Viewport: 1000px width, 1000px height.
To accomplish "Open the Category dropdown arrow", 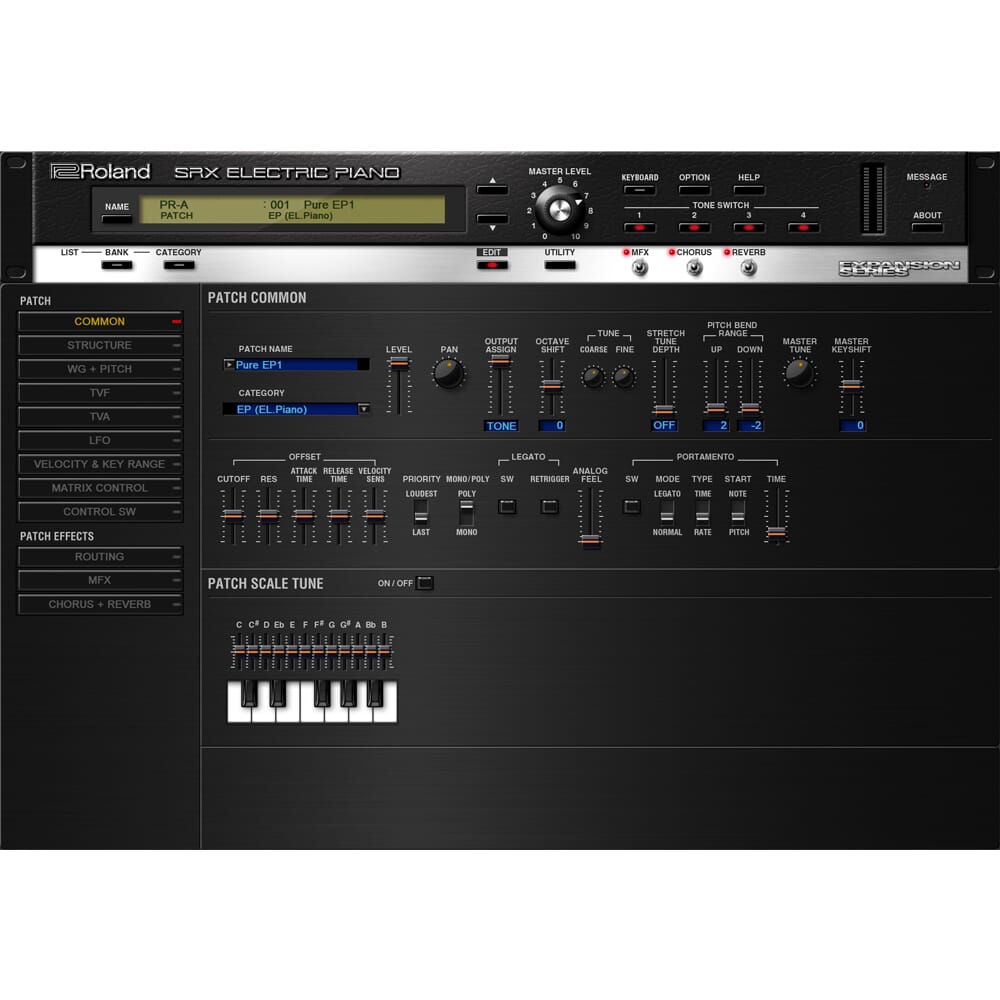I will [x=364, y=409].
